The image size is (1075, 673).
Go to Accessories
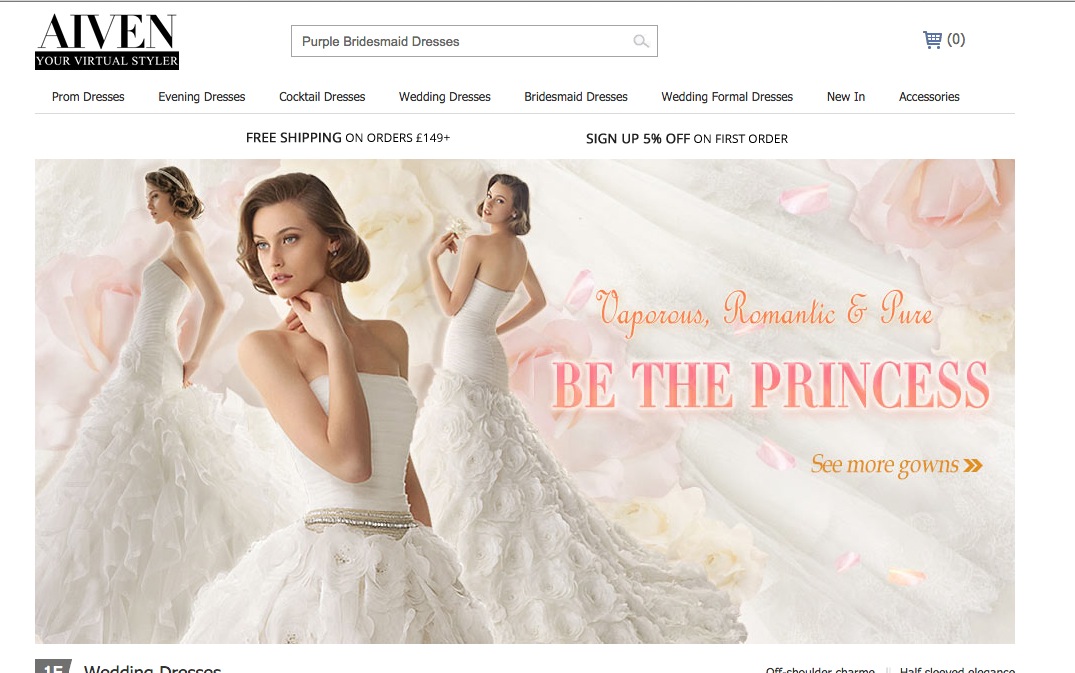coord(929,97)
